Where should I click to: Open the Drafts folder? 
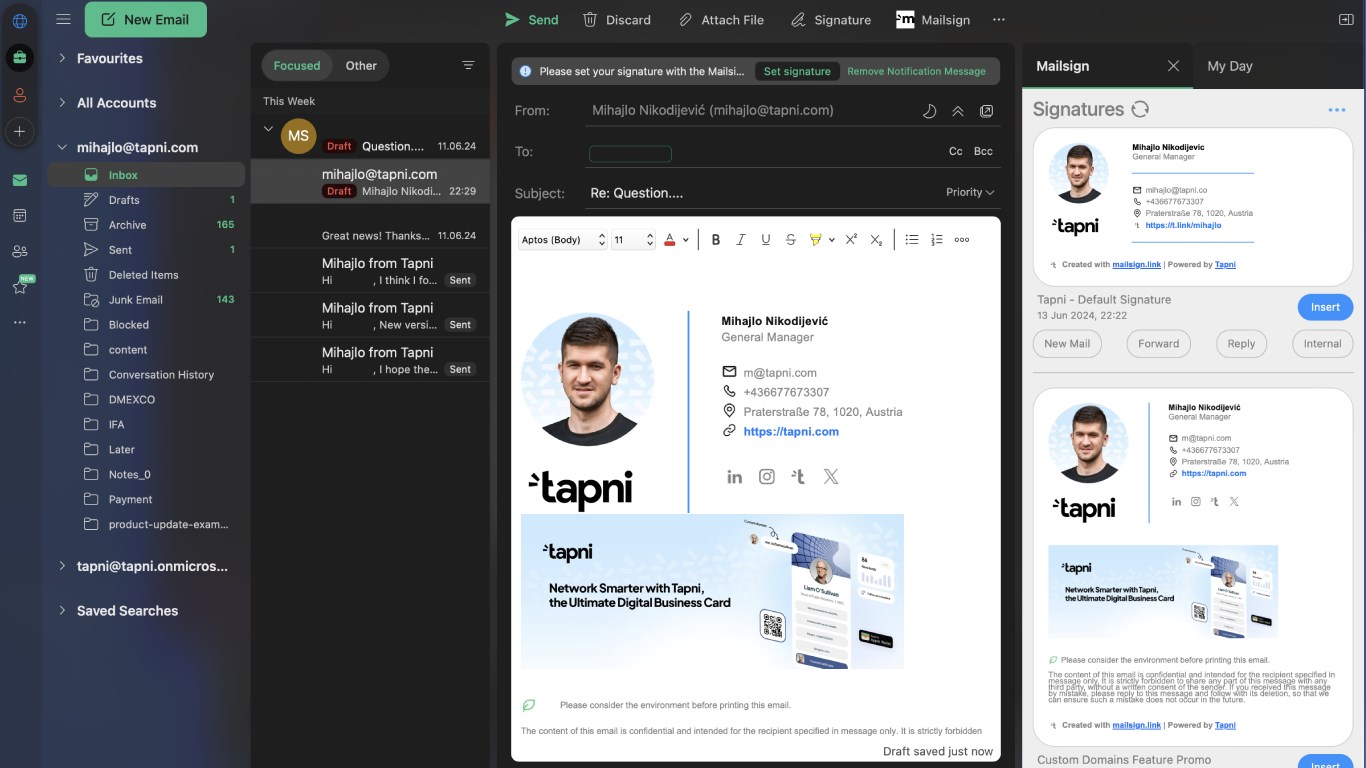coord(146,200)
